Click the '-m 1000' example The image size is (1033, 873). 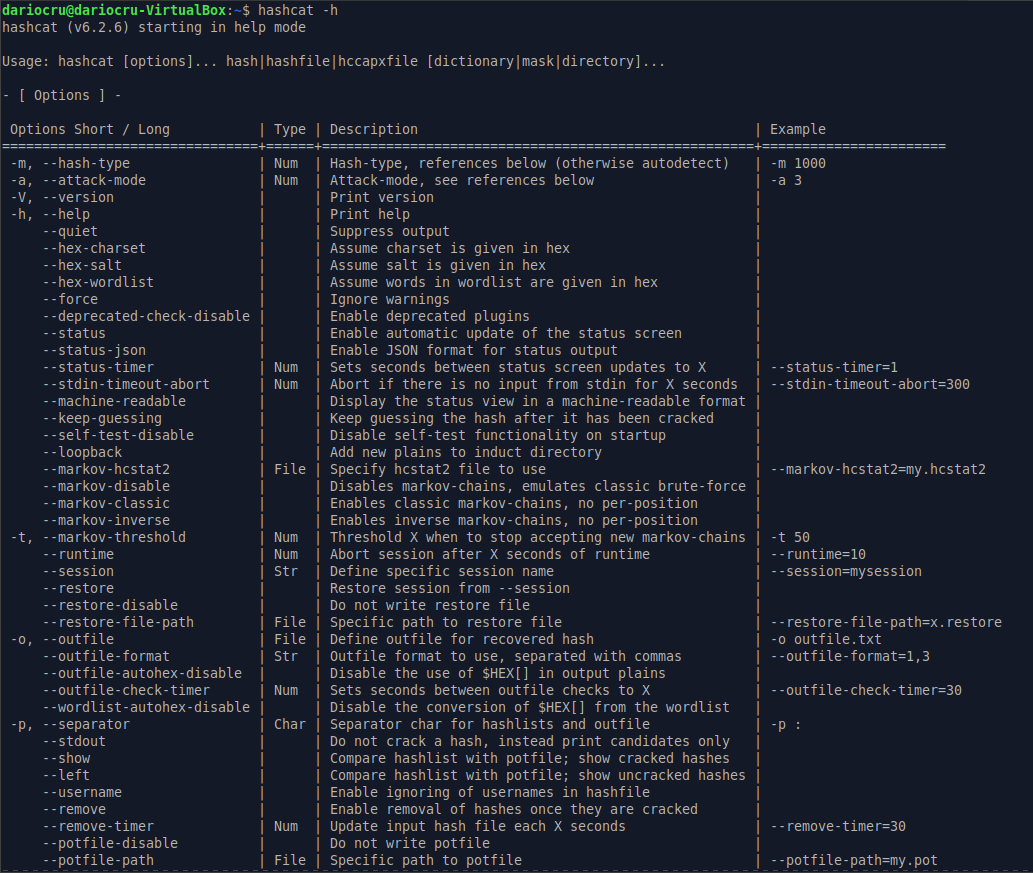pyautogui.click(x=798, y=163)
